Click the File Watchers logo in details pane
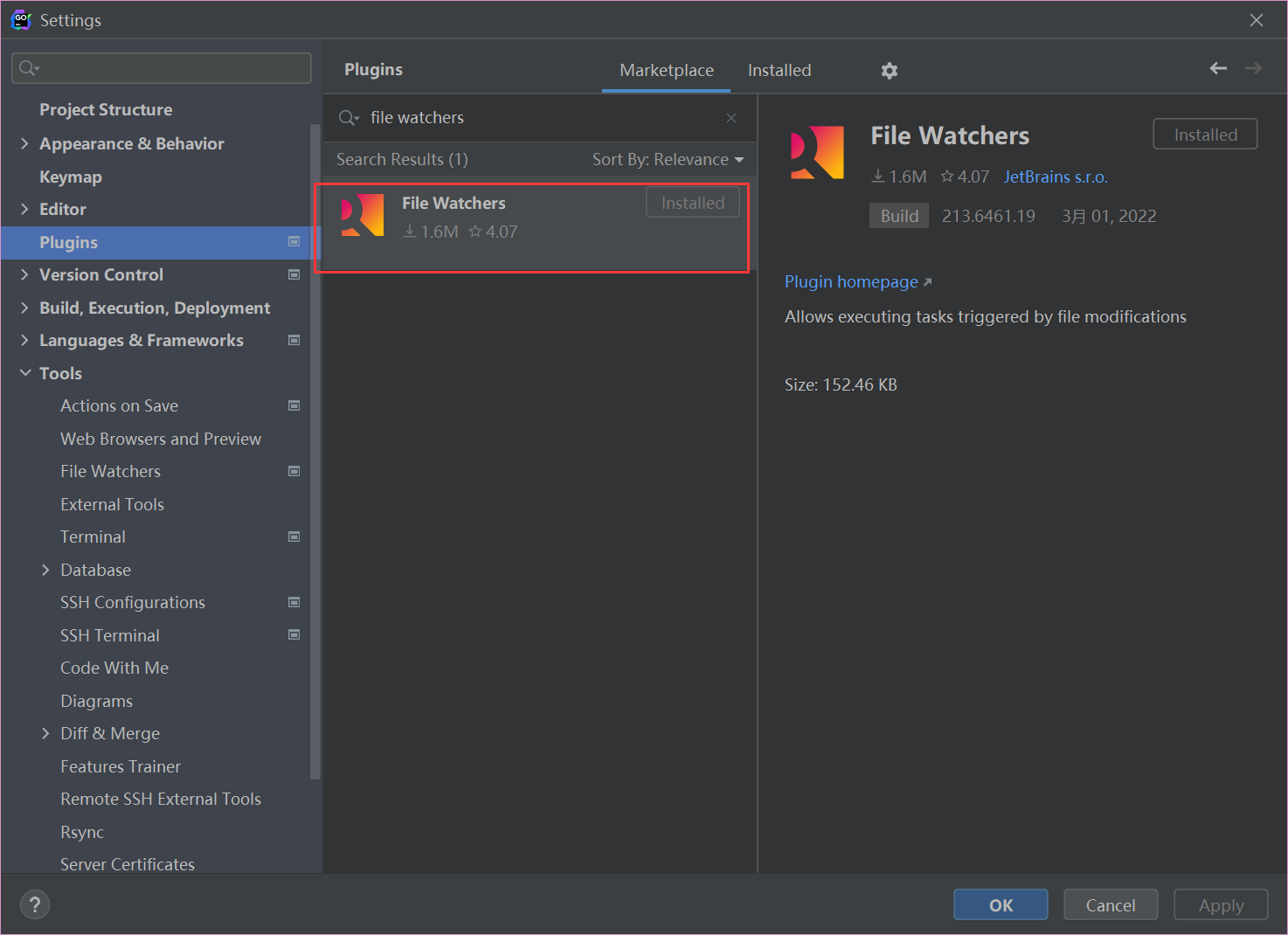 coord(817,152)
